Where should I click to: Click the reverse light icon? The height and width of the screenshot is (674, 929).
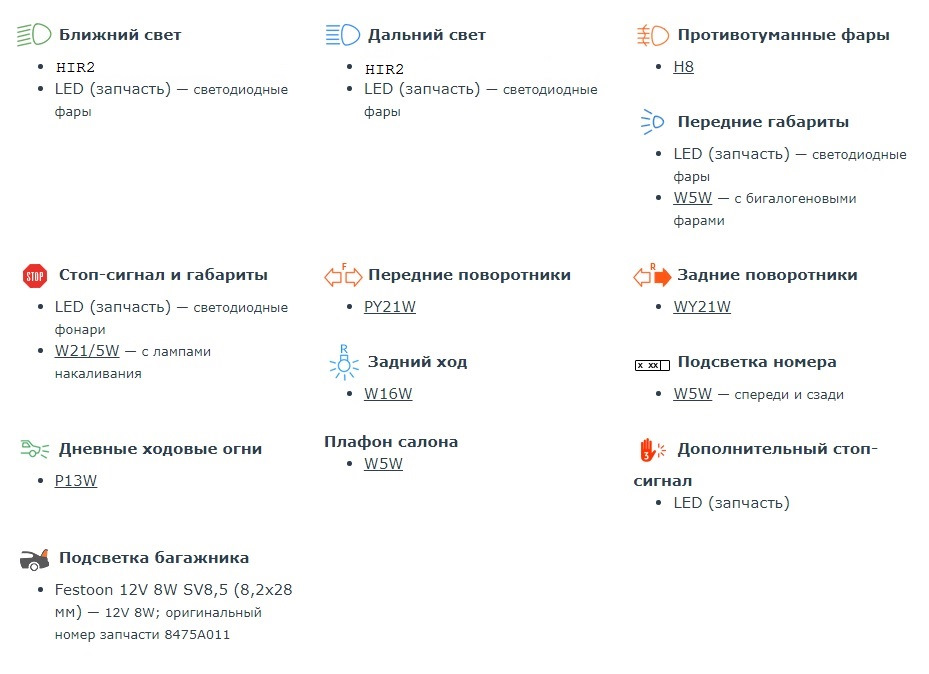(343, 363)
